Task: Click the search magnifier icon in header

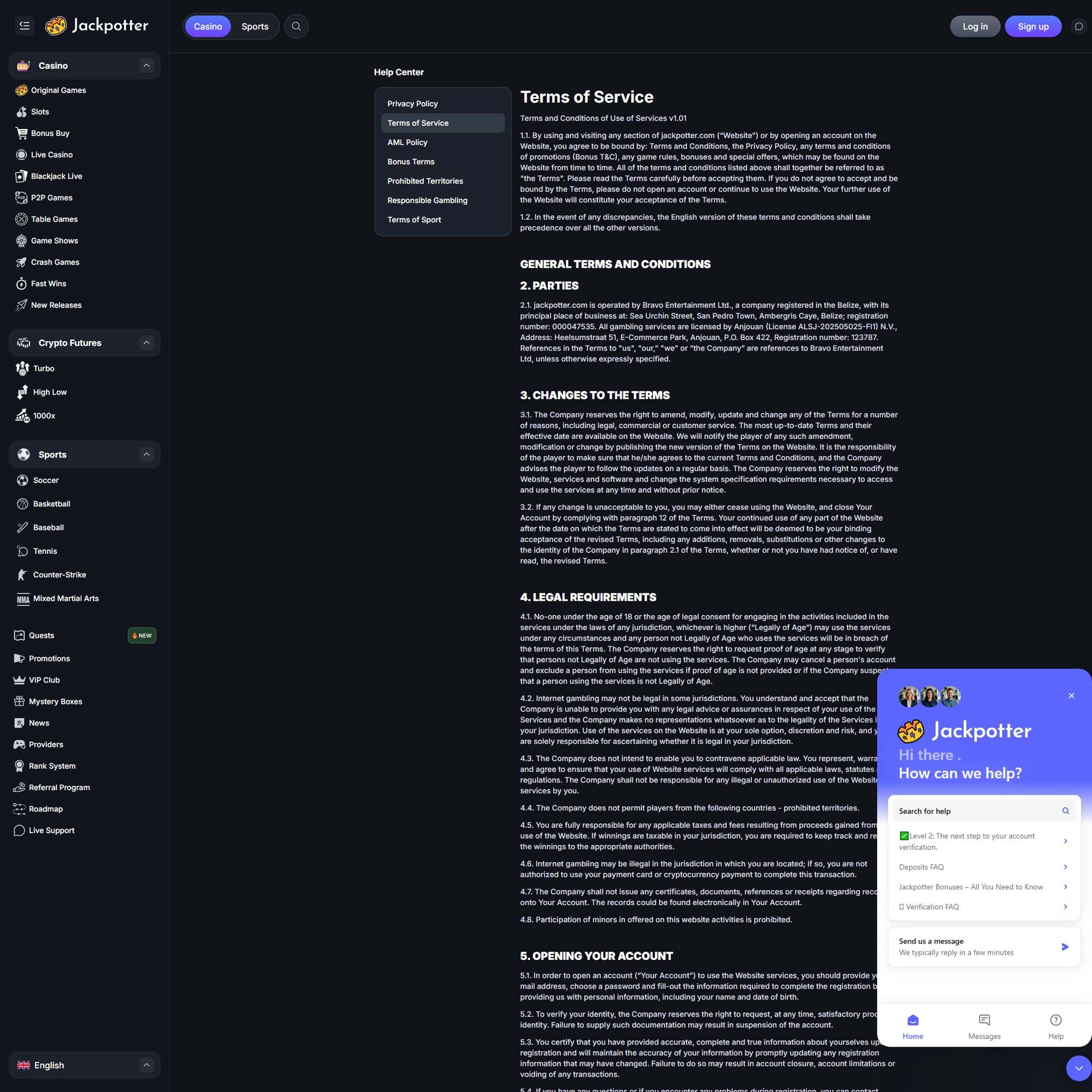Action: 296,27
